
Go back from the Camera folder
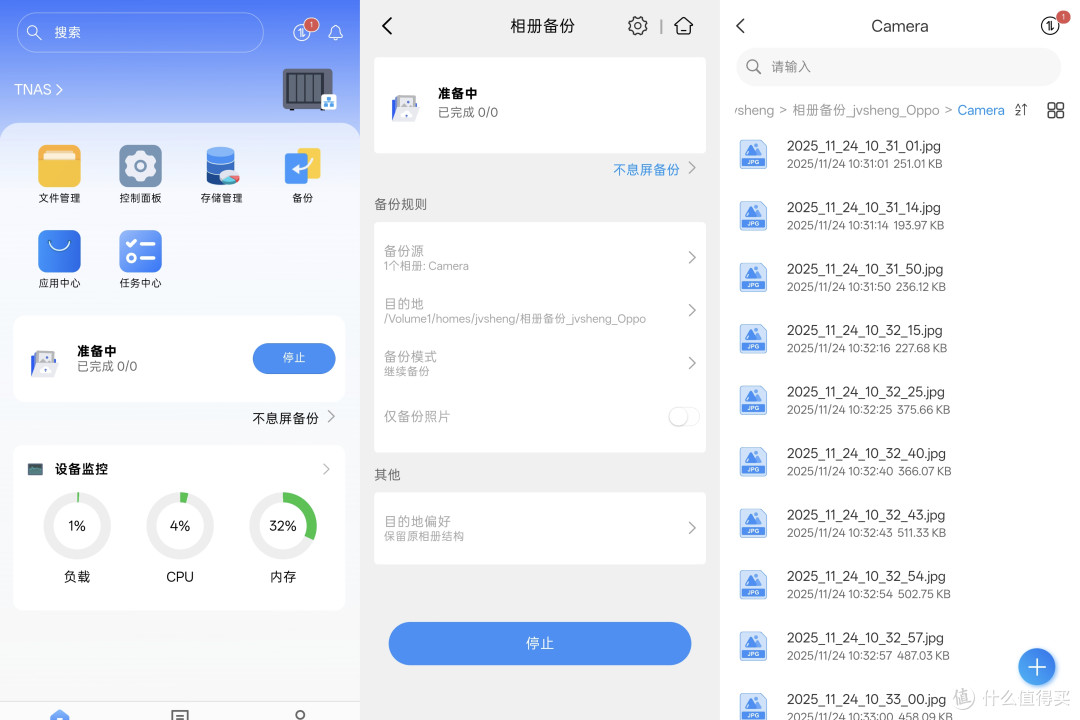pos(741,26)
